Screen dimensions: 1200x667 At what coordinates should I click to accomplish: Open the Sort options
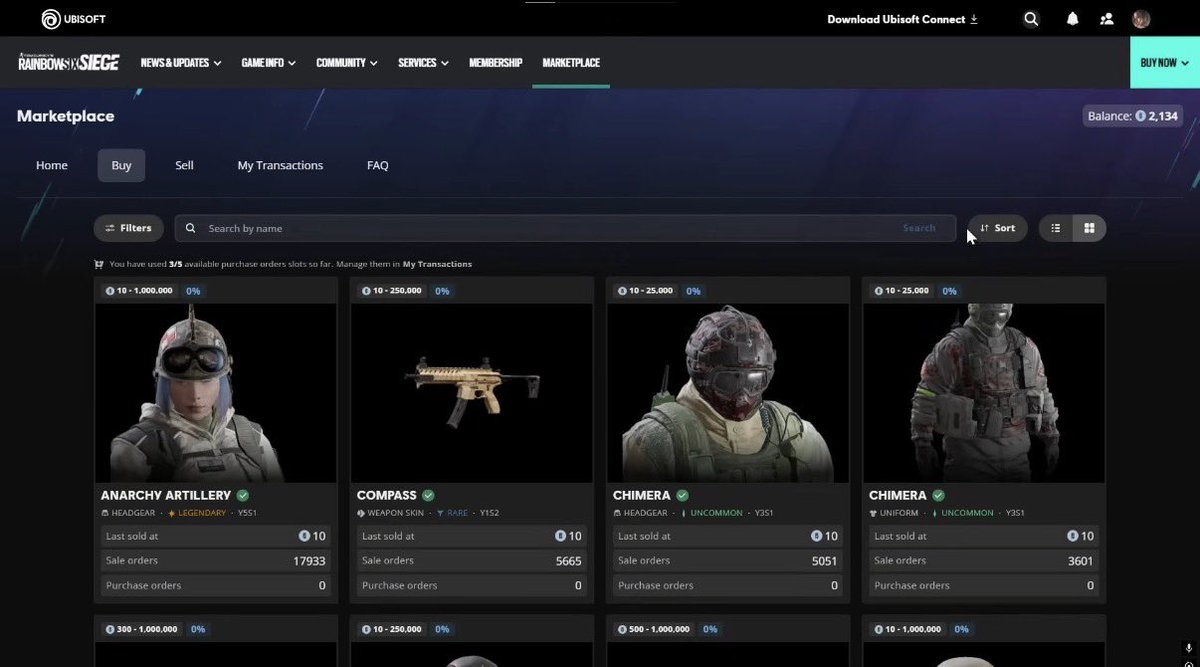(x=997, y=228)
